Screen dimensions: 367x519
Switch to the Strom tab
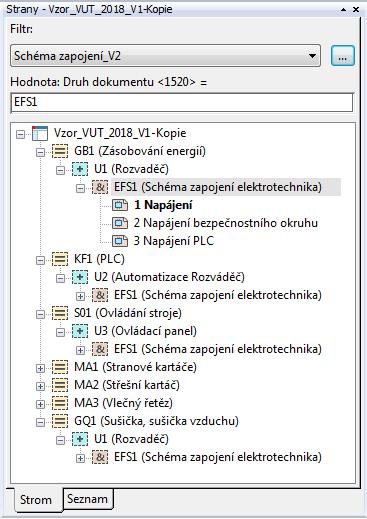pos(36,500)
